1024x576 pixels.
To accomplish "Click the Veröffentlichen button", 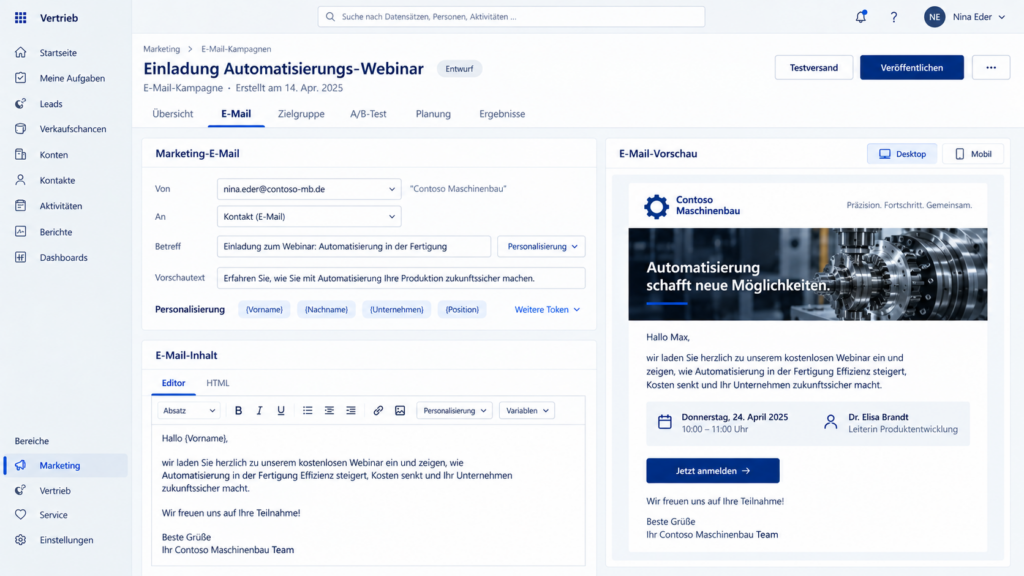I will [x=912, y=67].
